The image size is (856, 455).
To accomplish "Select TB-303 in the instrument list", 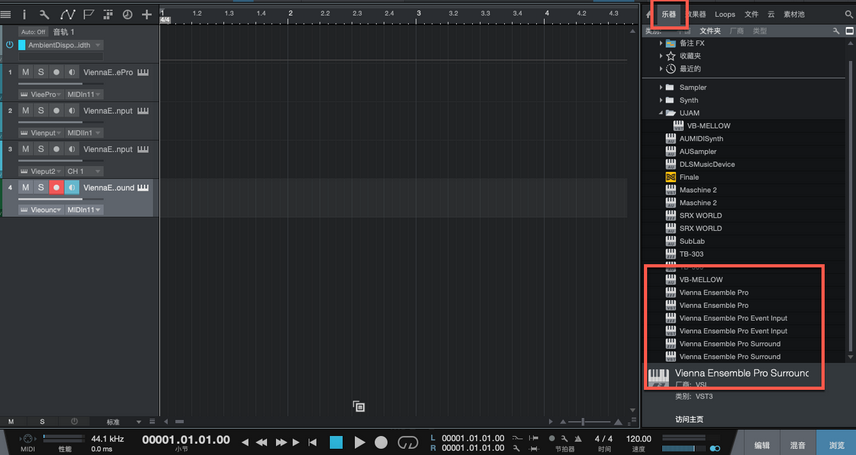I will (691, 254).
